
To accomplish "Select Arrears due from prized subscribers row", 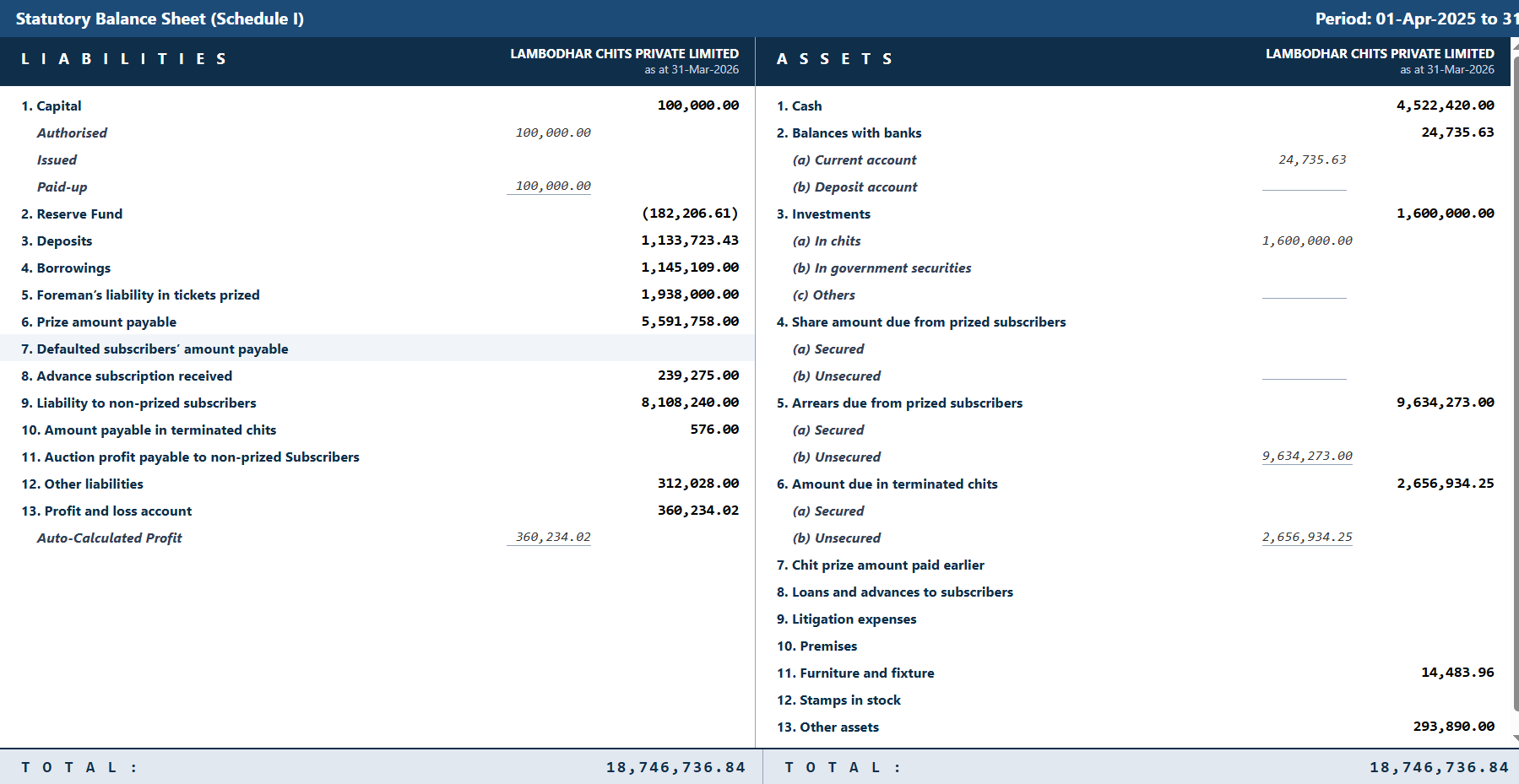I will [x=1133, y=403].
